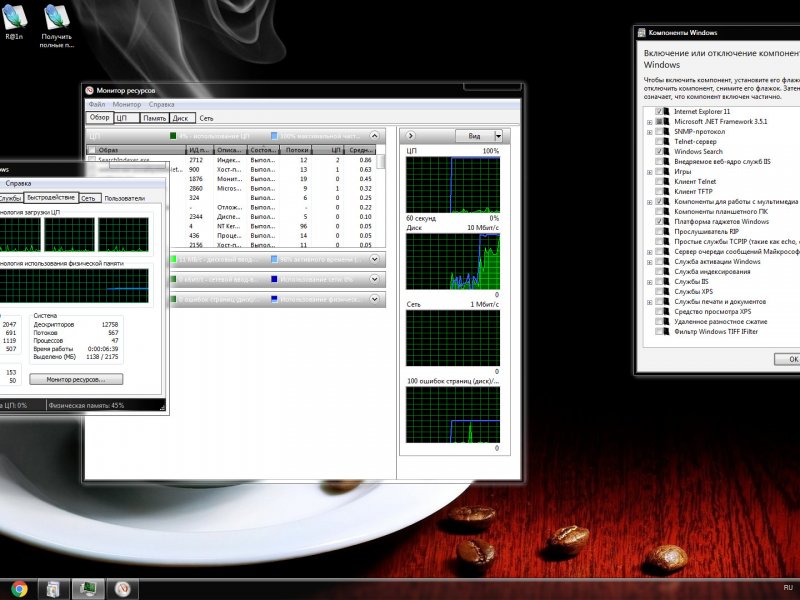This screenshot has height=600, width=800.
Task: Select the Служба индексирования feature row
Action: point(712,271)
